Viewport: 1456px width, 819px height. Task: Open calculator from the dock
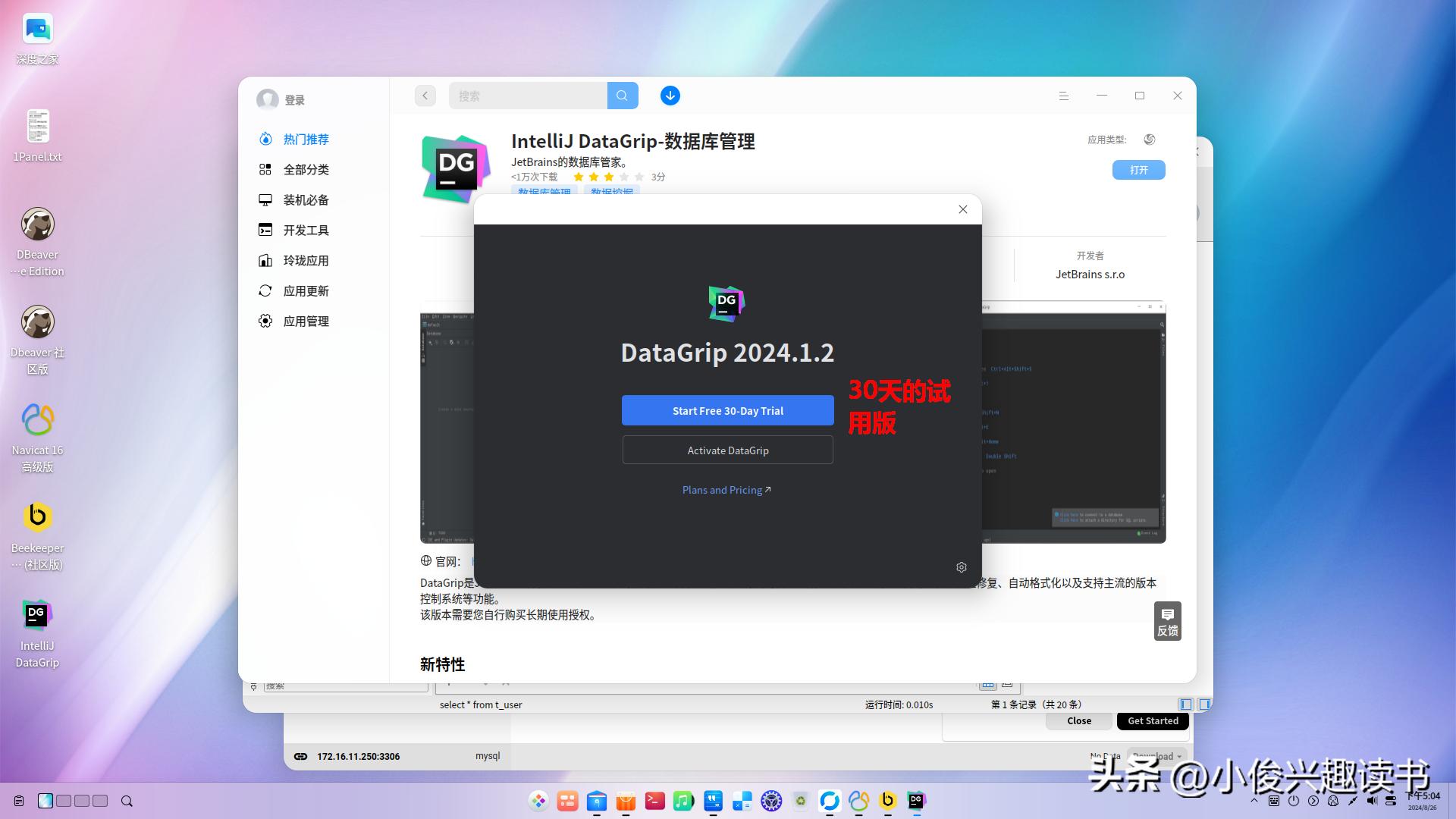pyautogui.click(x=742, y=801)
